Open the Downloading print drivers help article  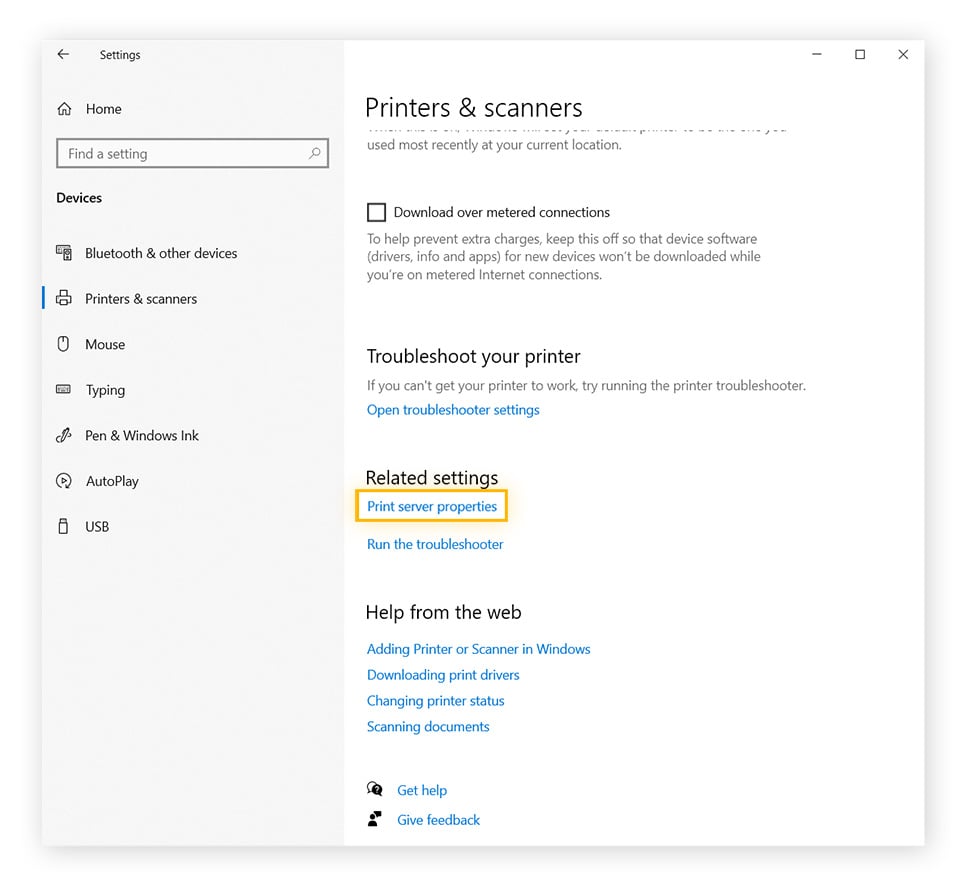coord(443,675)
